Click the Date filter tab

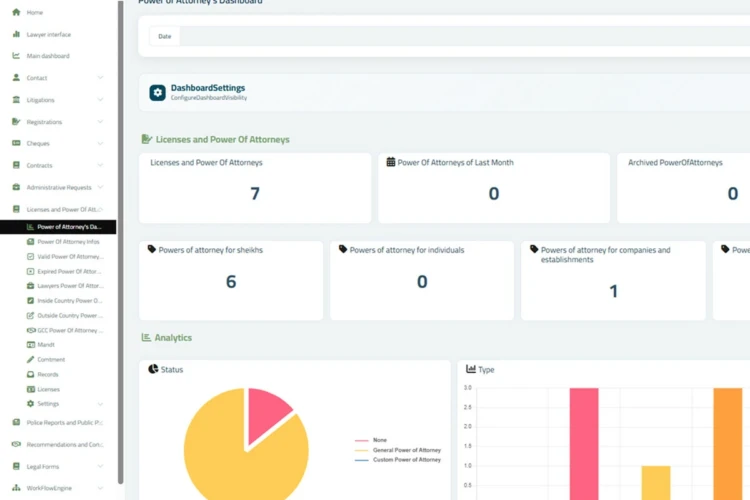point(165,36)
